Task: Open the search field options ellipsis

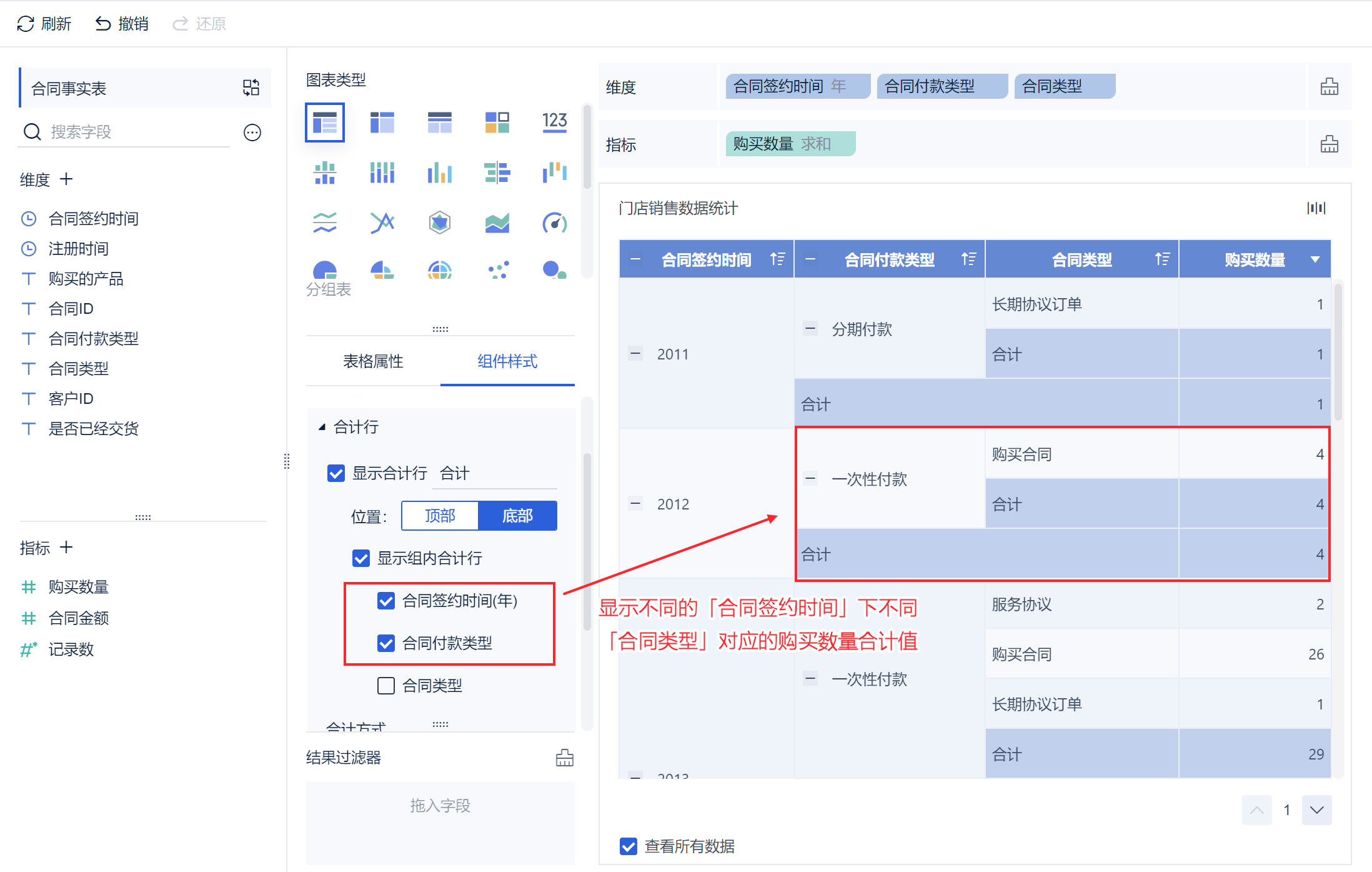Action: click(x=252, y=133)
